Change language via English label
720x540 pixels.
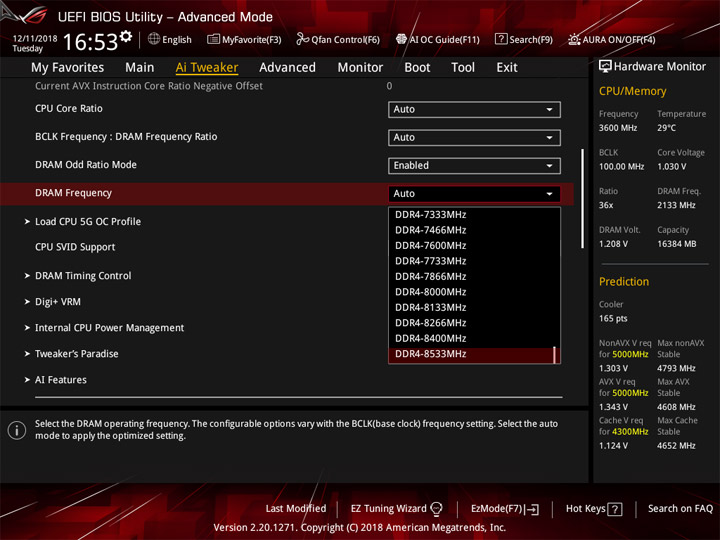(177, 40)
